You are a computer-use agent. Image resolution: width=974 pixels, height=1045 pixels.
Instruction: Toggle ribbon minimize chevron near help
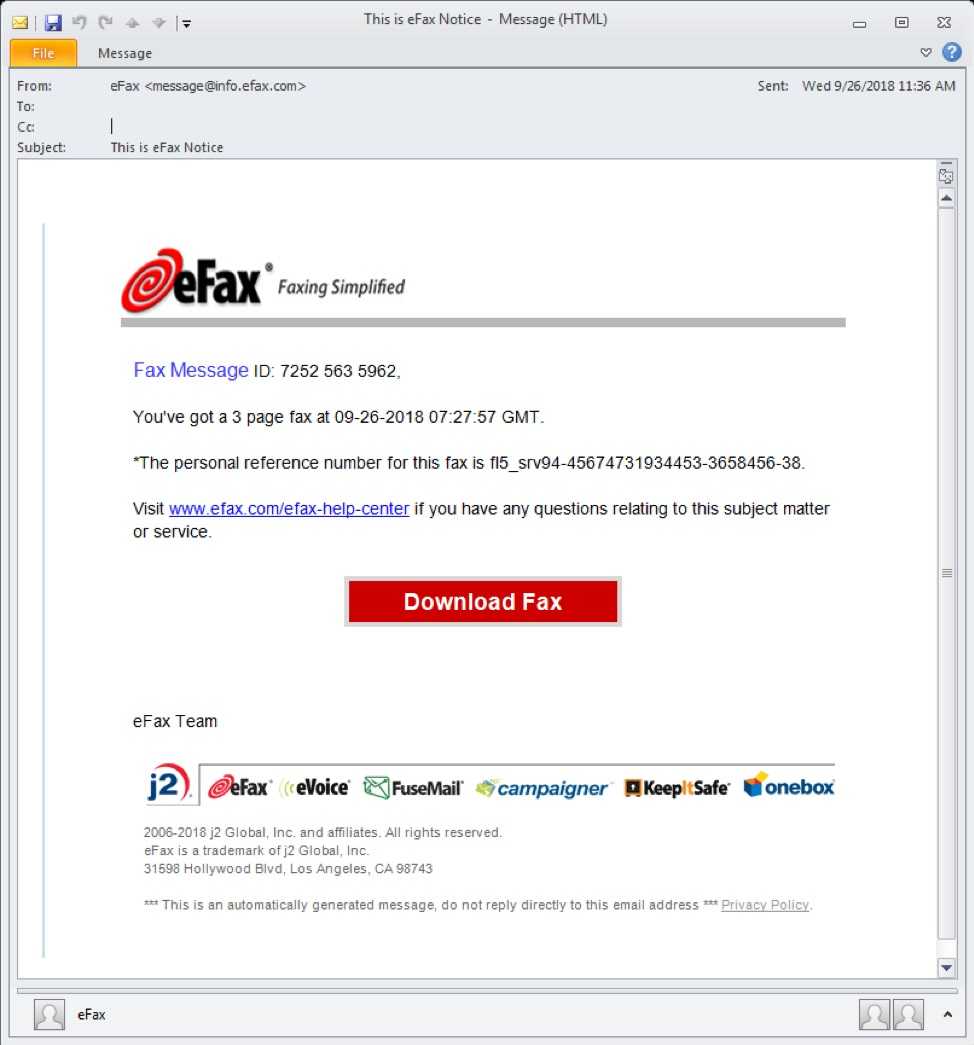[x=925, y=52]
